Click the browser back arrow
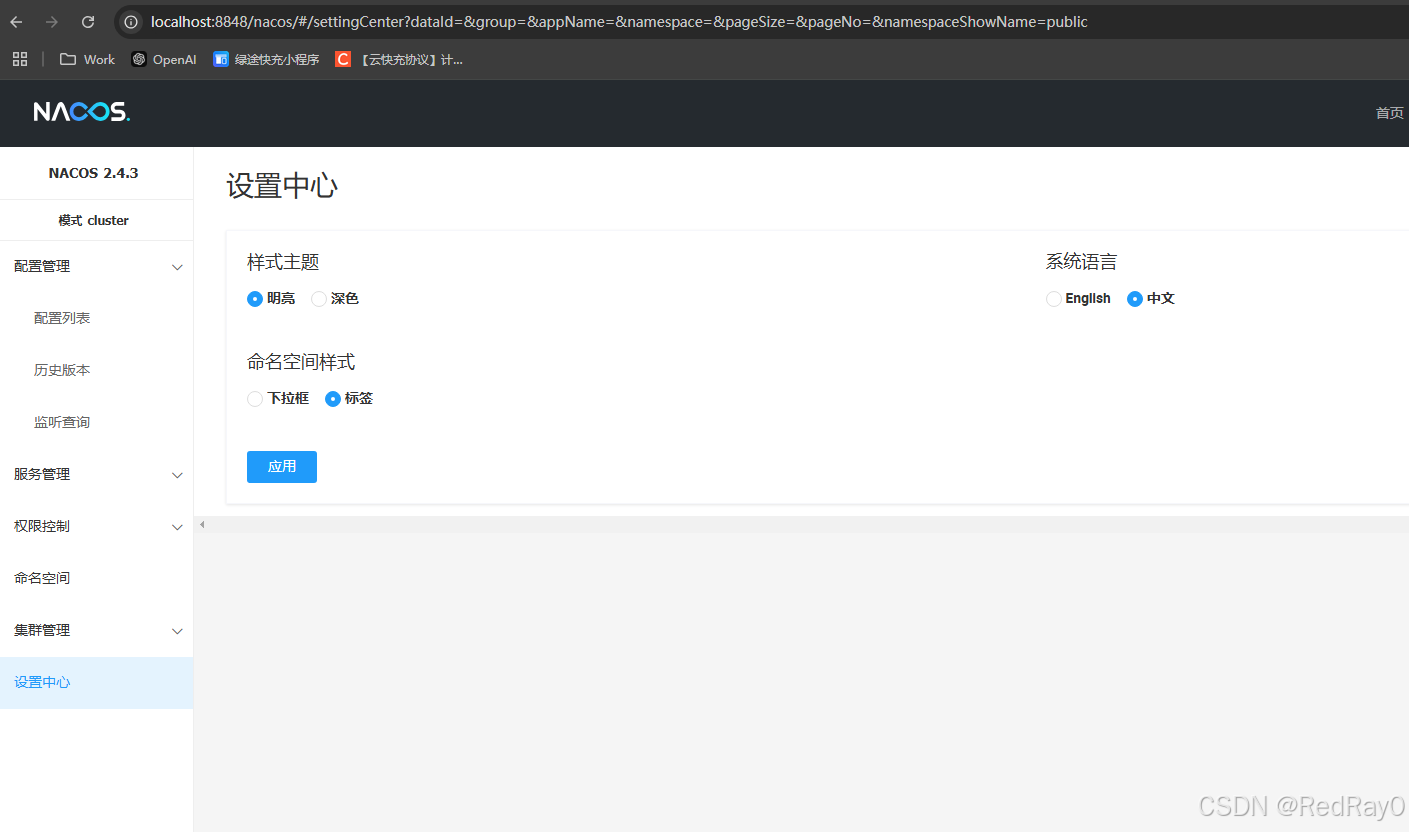Viewport: 1409px width, 832px height. (x=16, y=21)
